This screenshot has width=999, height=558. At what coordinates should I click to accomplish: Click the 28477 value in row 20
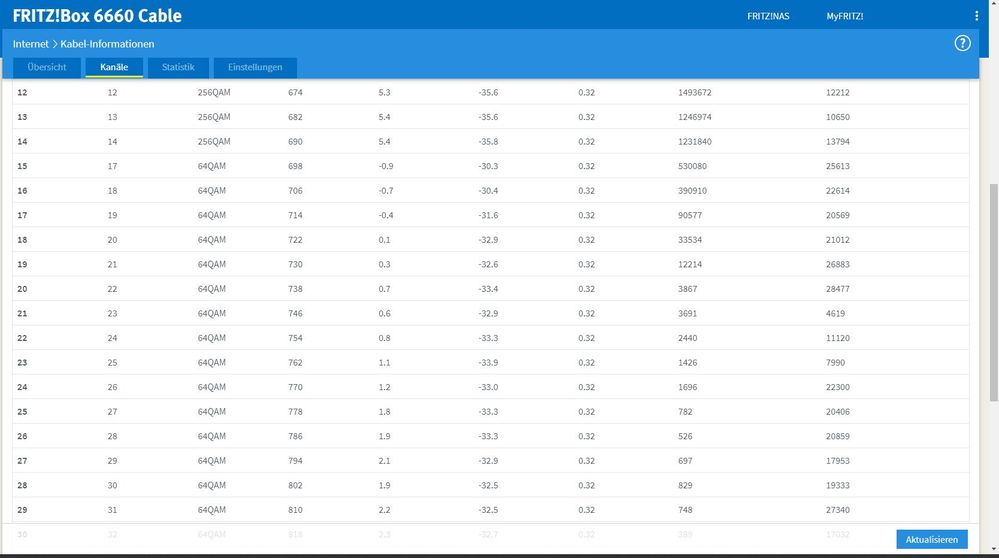[837, 289]
